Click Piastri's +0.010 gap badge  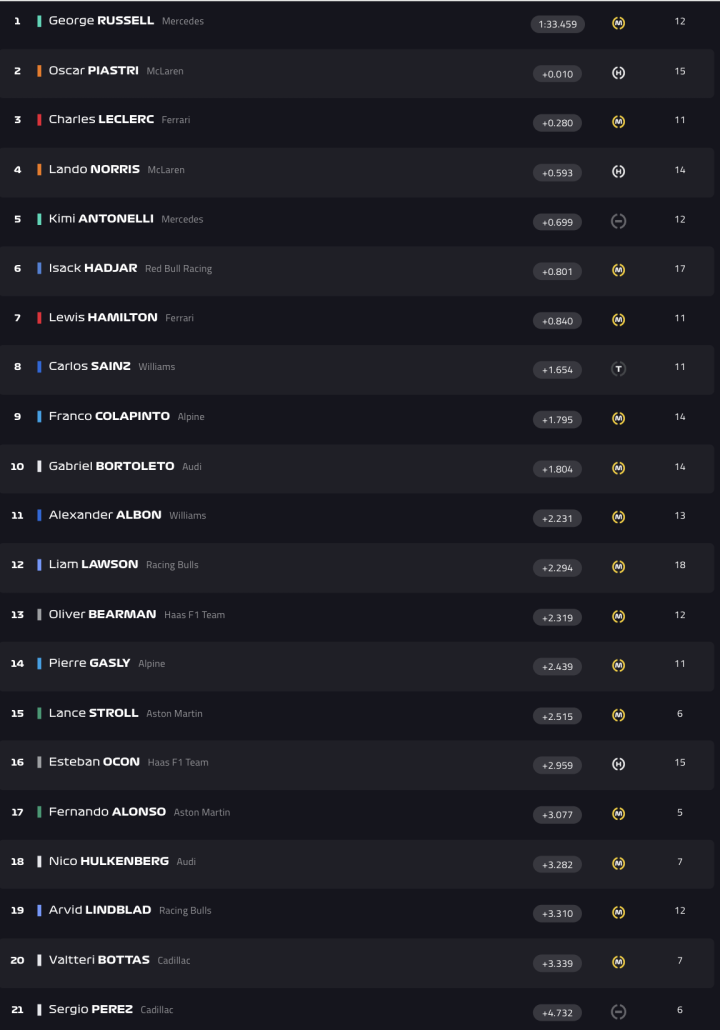[x=557, y=74]
